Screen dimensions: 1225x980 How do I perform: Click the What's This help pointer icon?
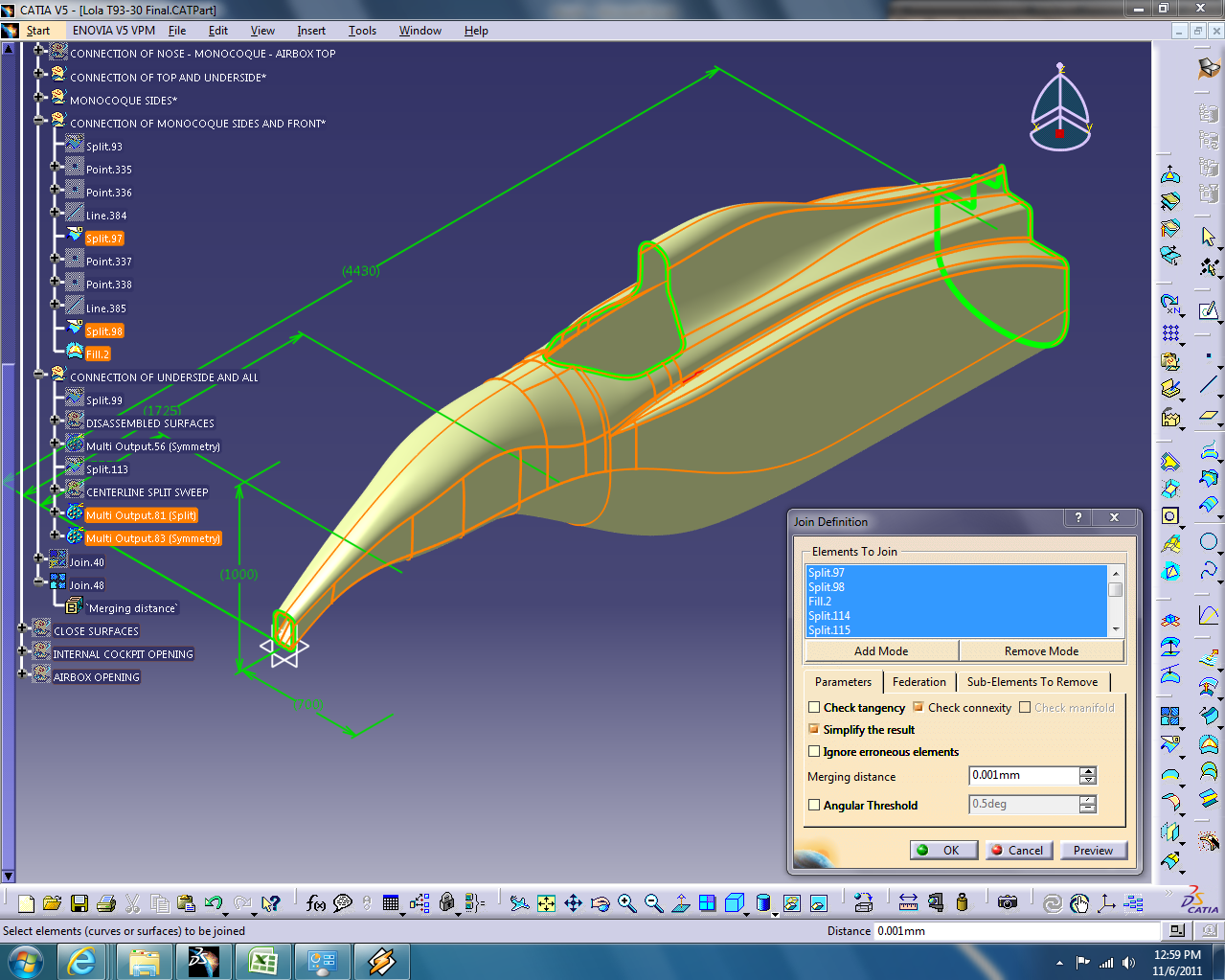click(x=271, y=902)
